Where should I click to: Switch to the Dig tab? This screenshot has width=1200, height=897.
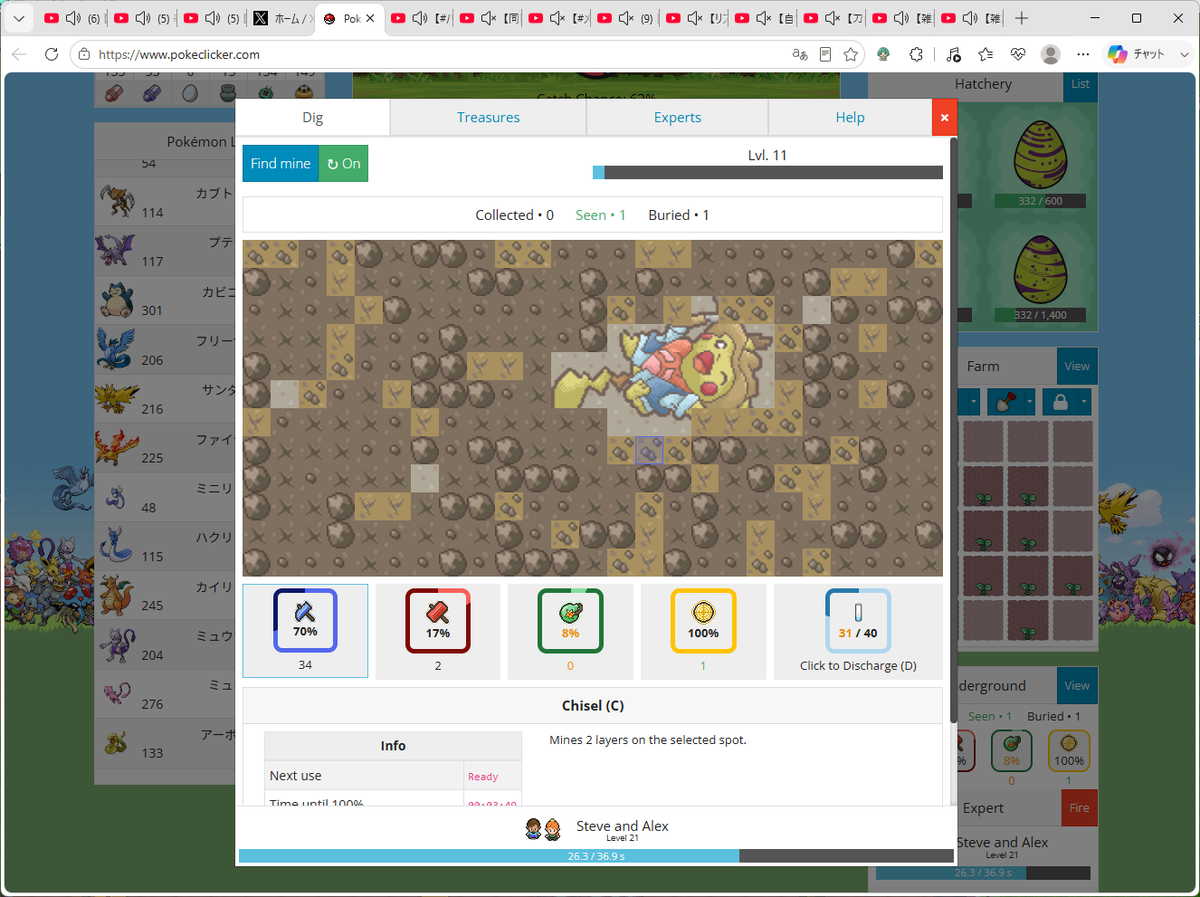click(313, 117)
